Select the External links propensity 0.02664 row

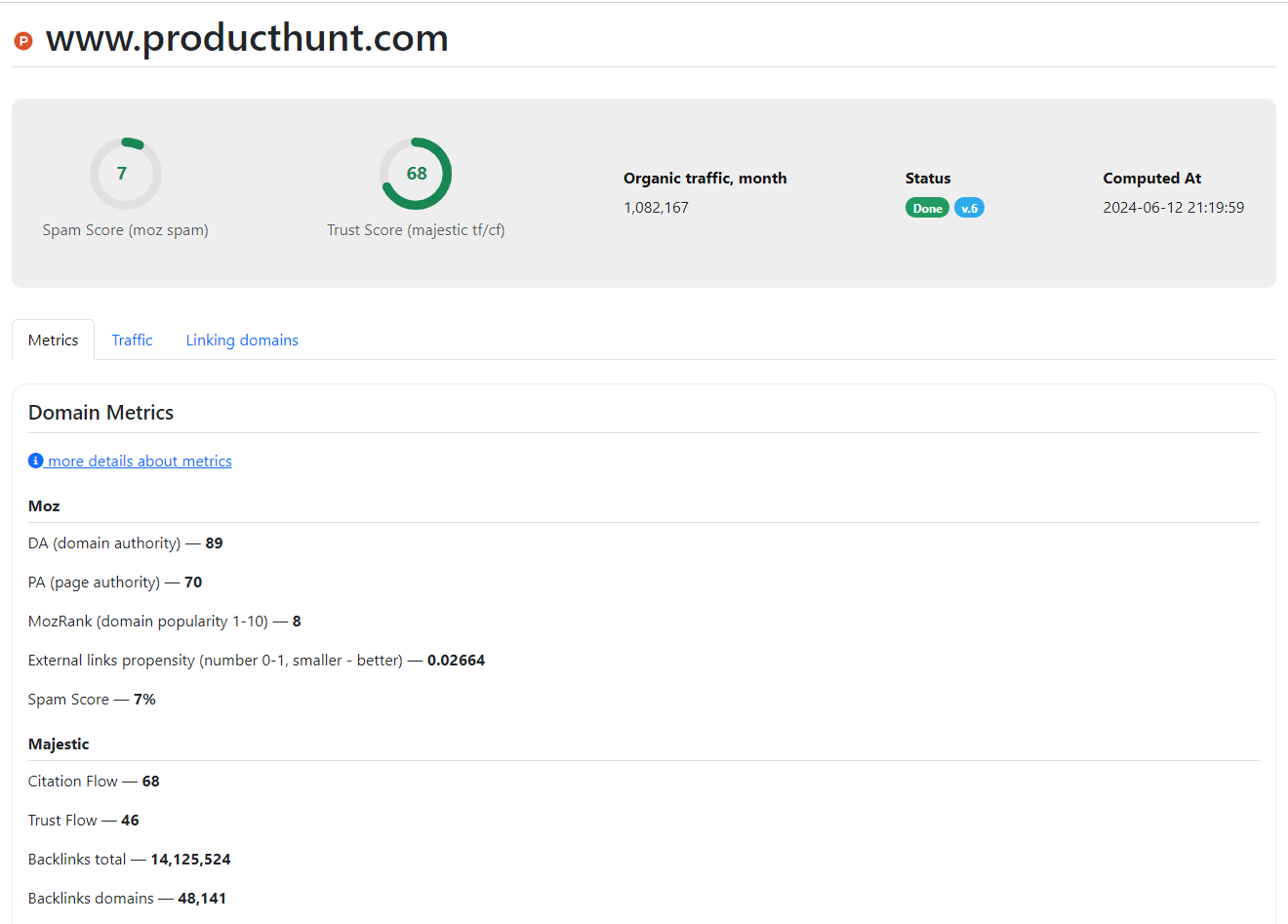pyautogui.click(x=257, y=661)
